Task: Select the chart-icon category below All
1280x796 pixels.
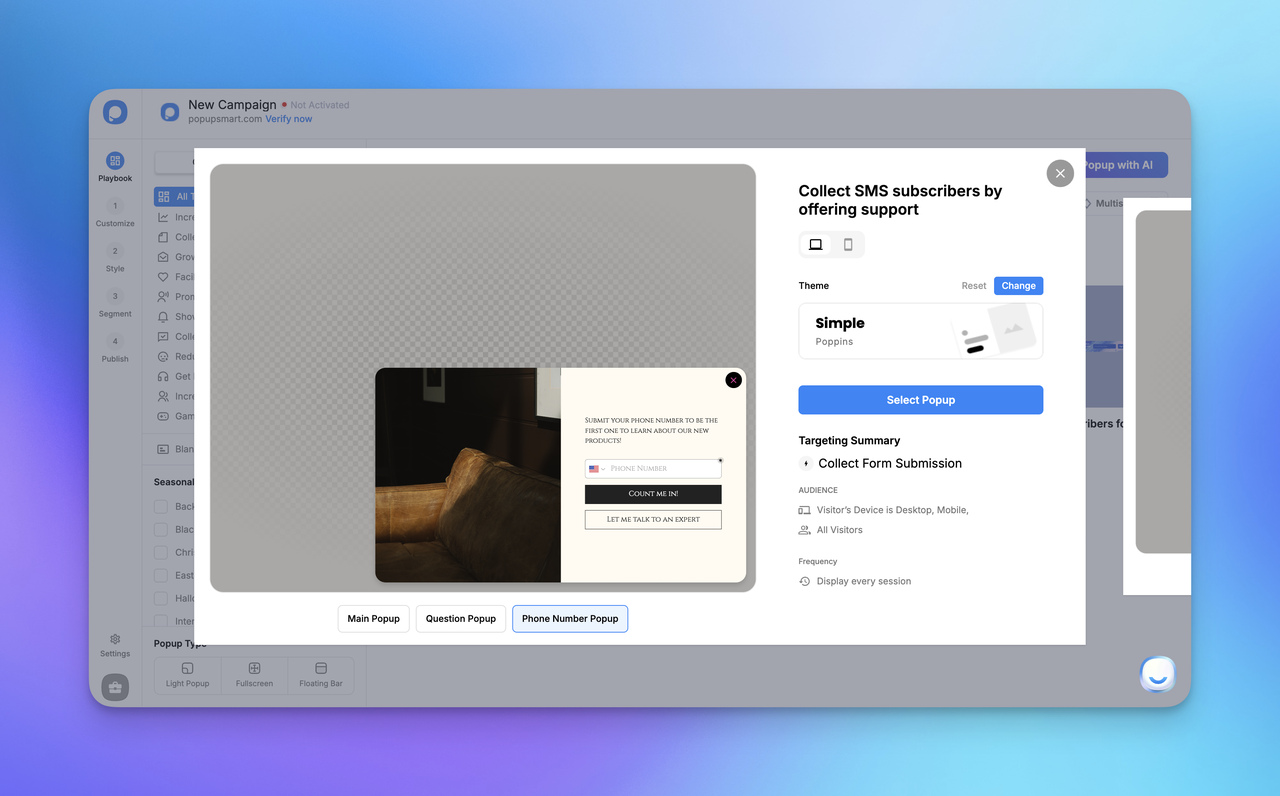Action: (164, 217)
